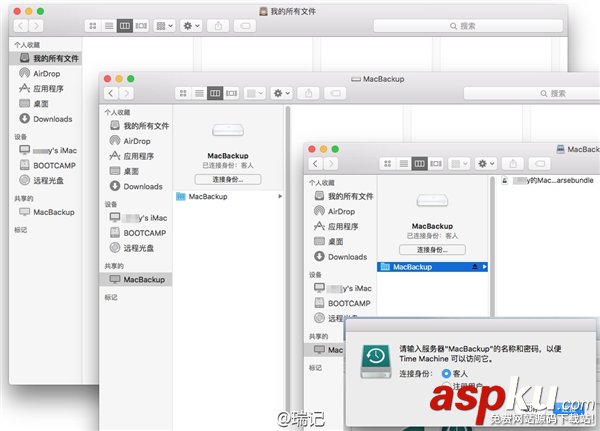The height and width of the screenshot is (431, 600).
Task: Click edit tags button in middle MacBackup window
Action: pos(335,93)
